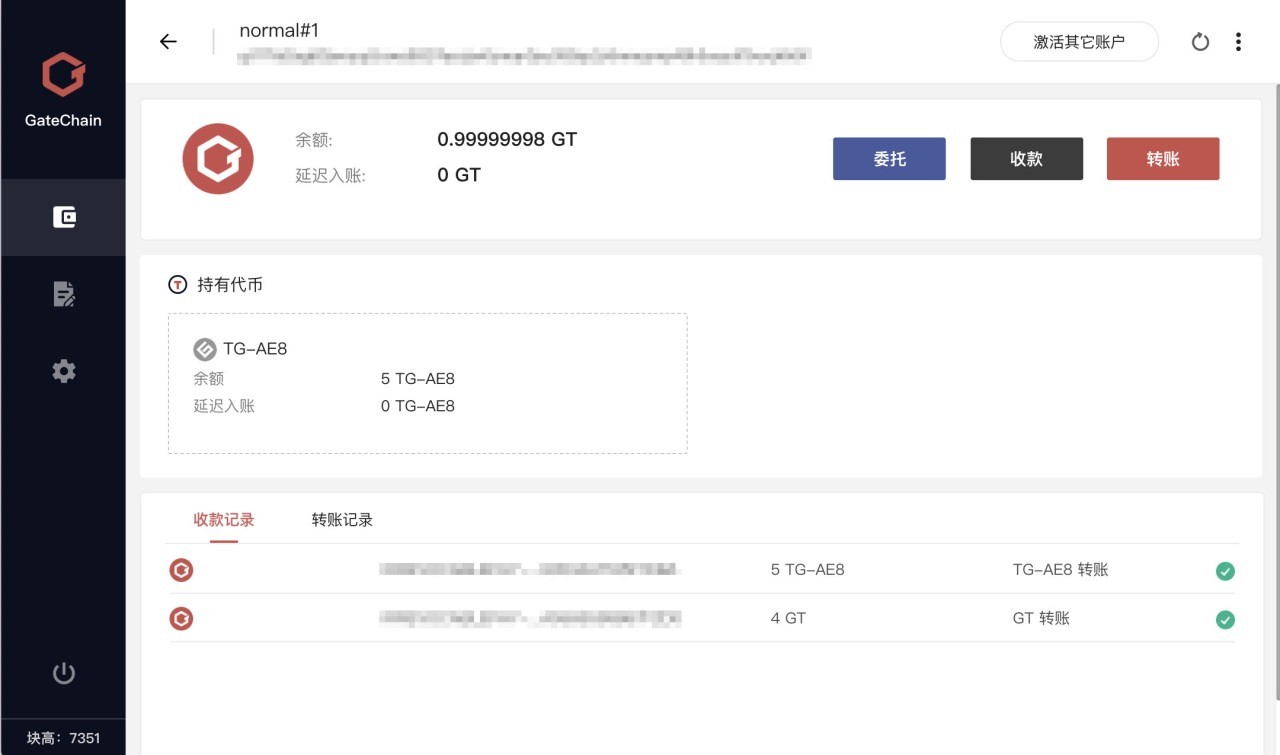Click the 4 GT amount in records
The width and height of the screenshot is (1280, 755).
(x=788, y=618)
